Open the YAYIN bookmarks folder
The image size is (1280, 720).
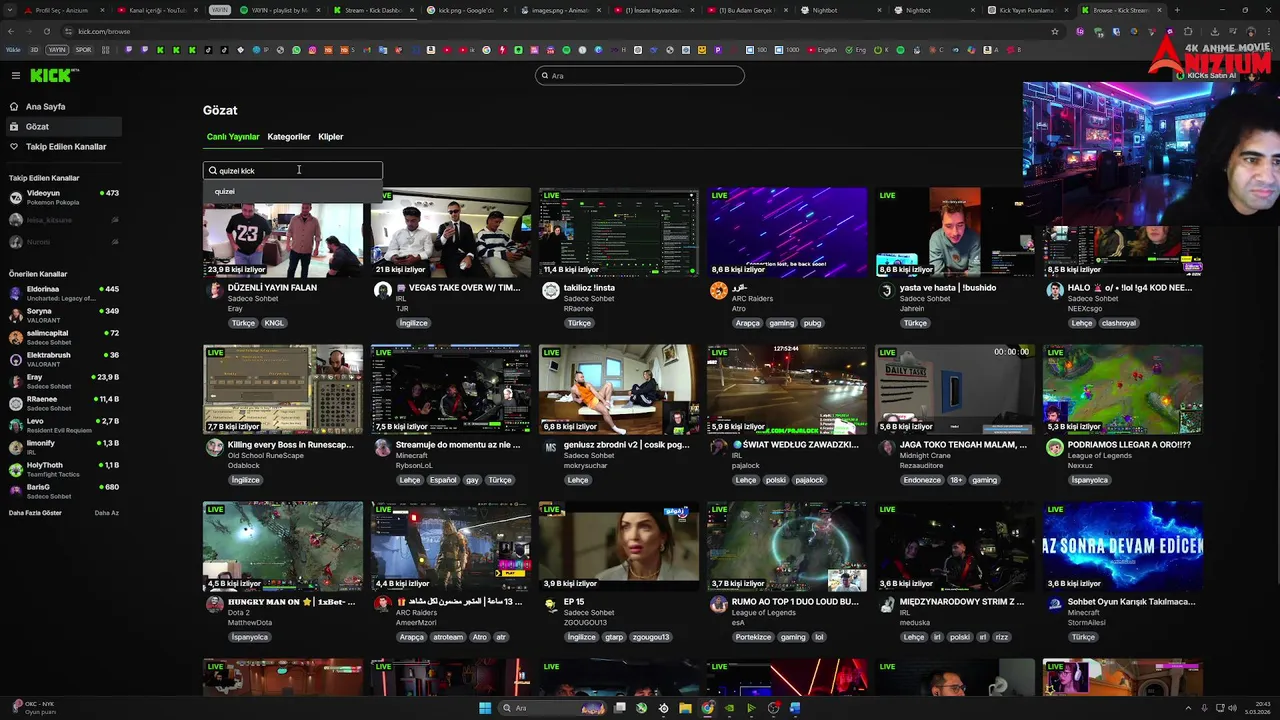coord(57,50)
